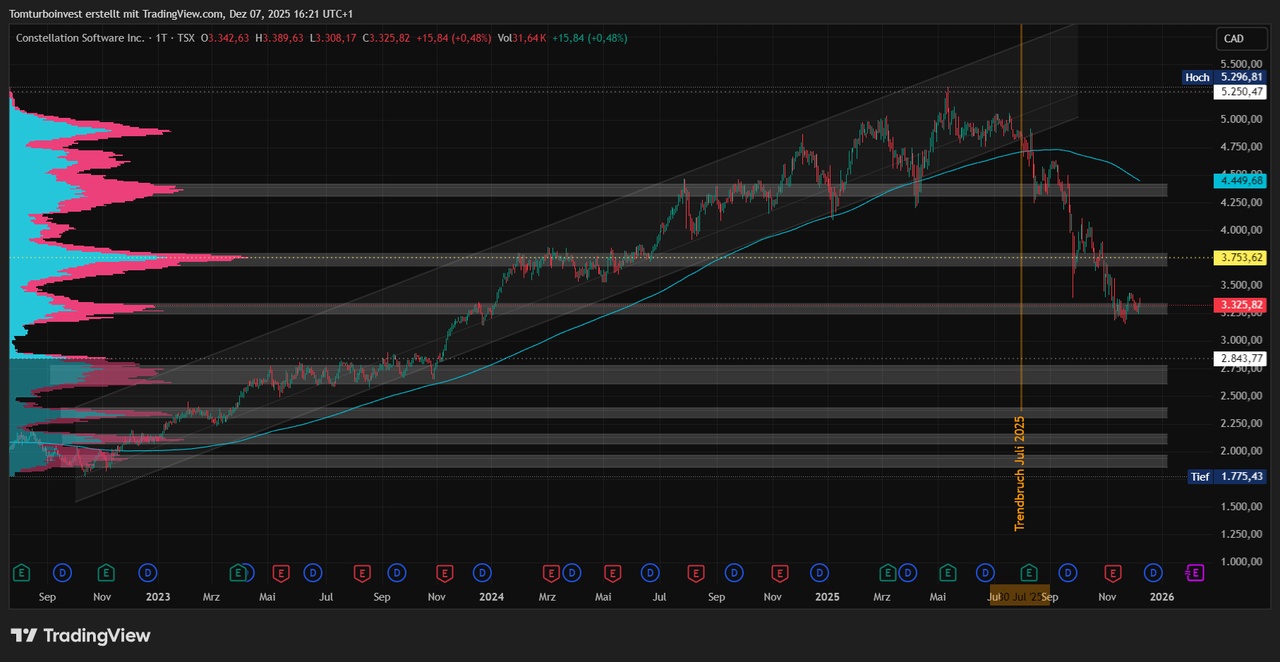Image resolution: width=1280 pixels, height=662 pixels.
Task: Click the blue dividend marker above 2023 label
Action: click(x=147, y=573)
